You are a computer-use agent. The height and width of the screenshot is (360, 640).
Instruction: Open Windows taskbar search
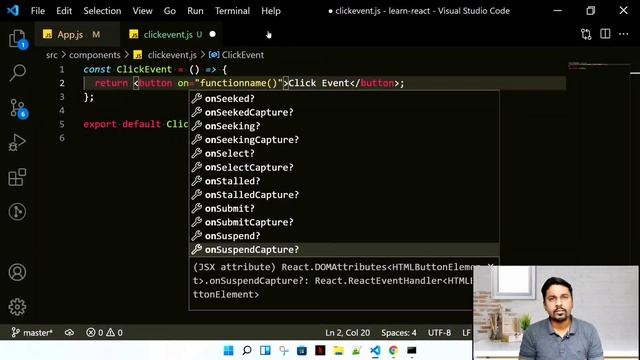tap(247, 350)
